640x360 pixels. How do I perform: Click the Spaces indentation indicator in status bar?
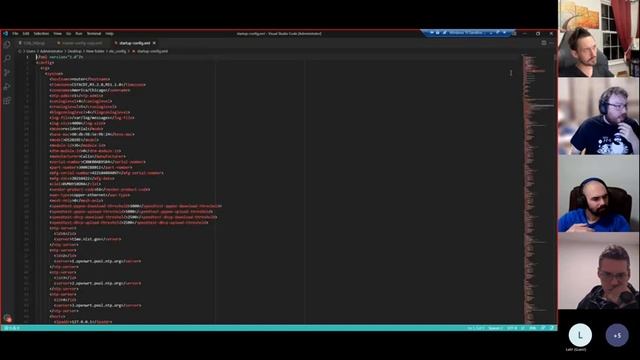496,328
